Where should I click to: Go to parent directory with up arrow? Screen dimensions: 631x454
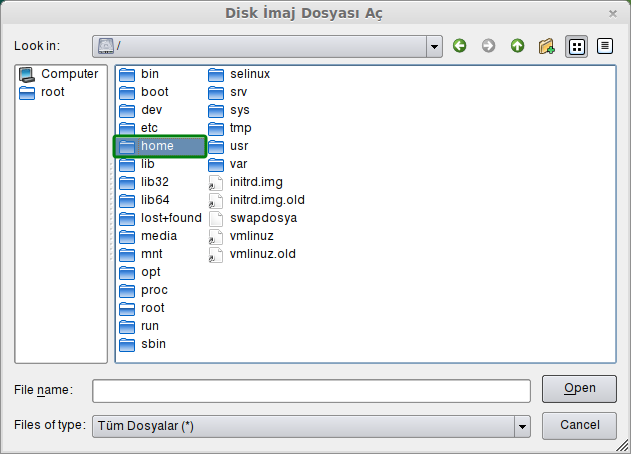point(518,46)
